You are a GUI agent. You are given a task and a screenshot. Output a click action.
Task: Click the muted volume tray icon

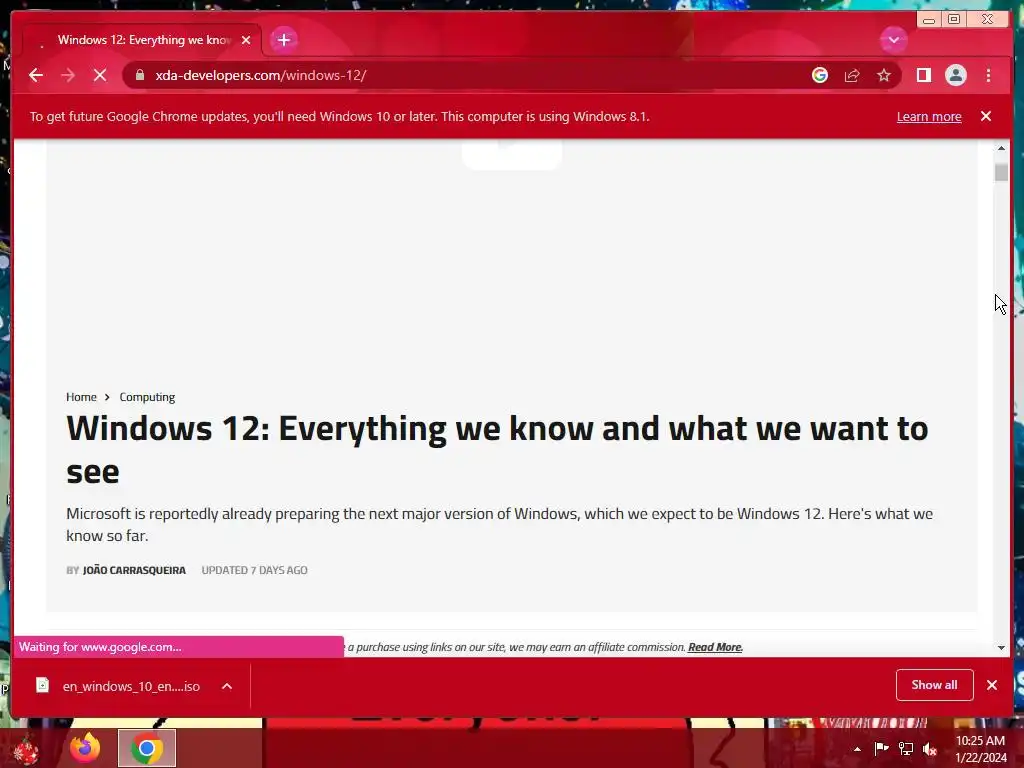tap(930, 748)
